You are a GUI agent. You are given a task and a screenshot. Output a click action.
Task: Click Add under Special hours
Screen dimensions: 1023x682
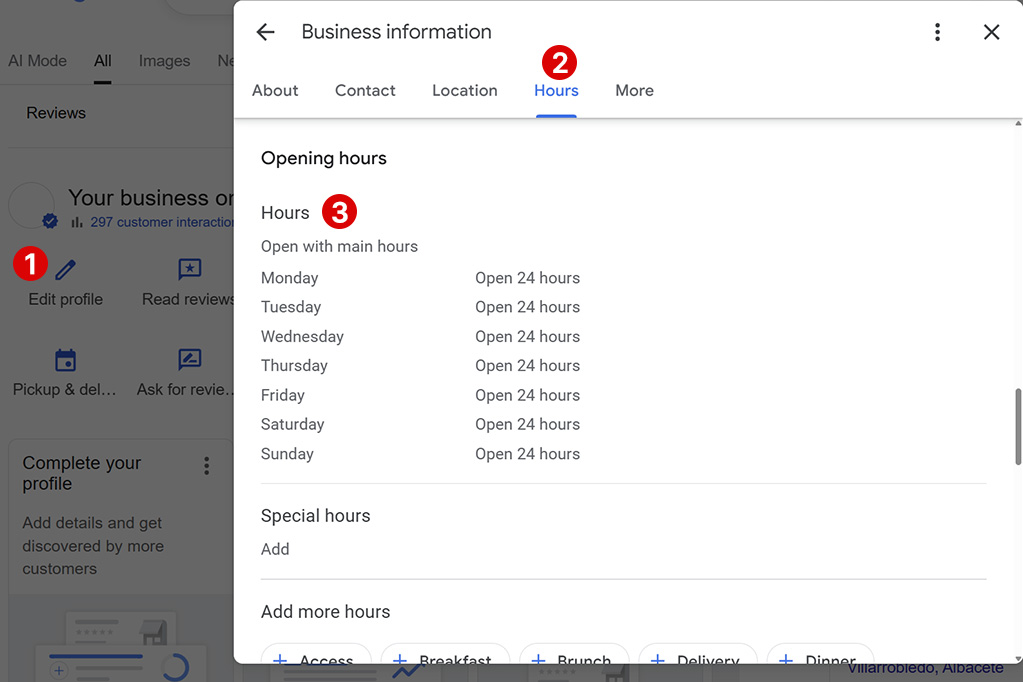275,549
